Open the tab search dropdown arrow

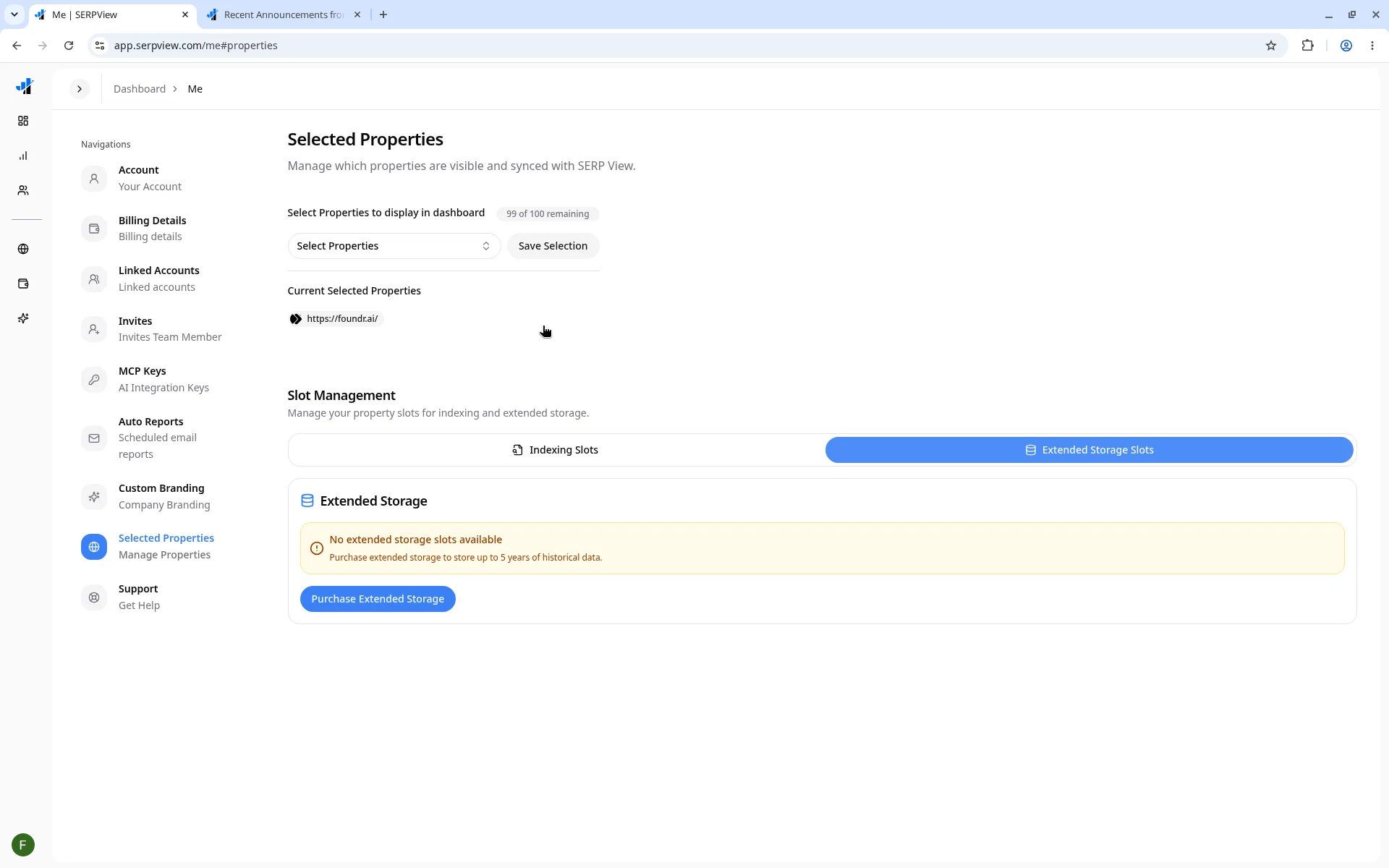14,14
